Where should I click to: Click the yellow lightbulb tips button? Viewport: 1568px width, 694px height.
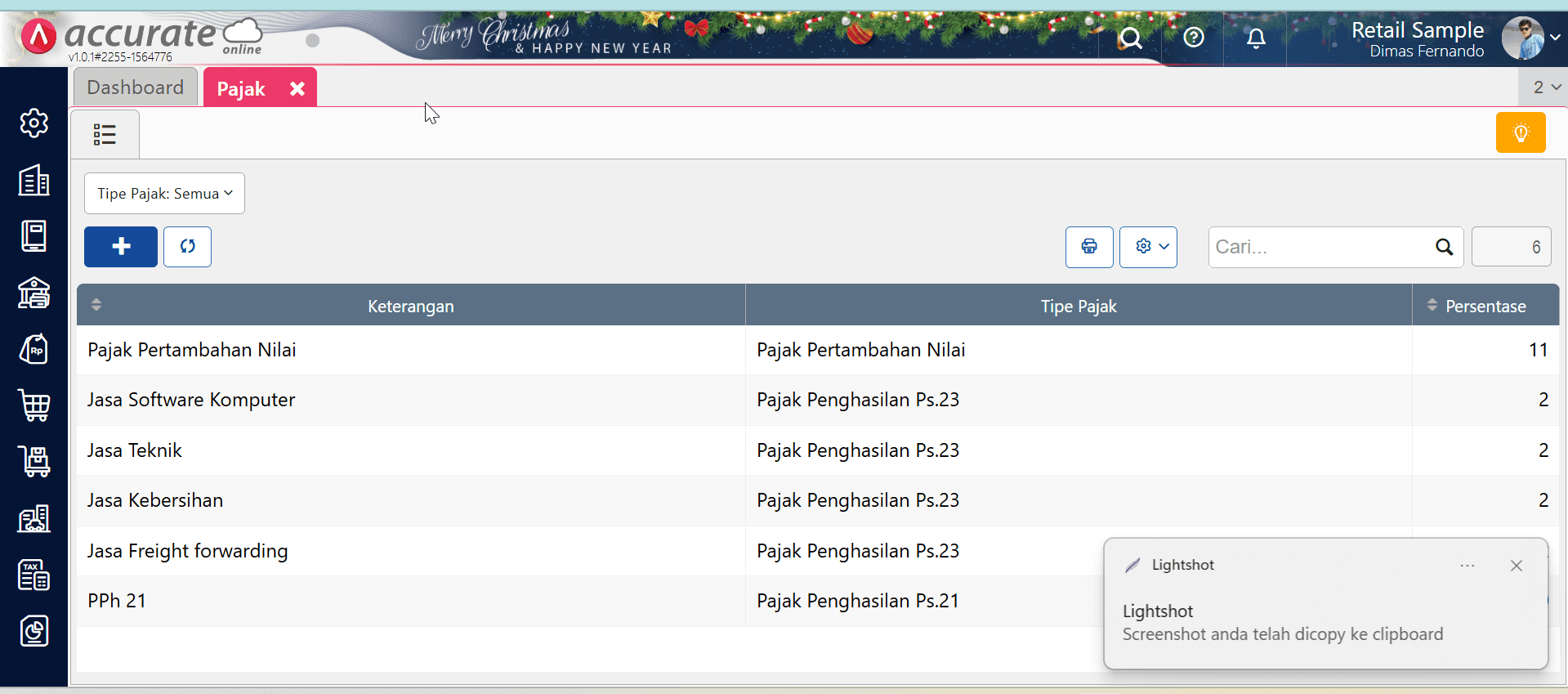pyautogui.click(x=1521, y=132)
